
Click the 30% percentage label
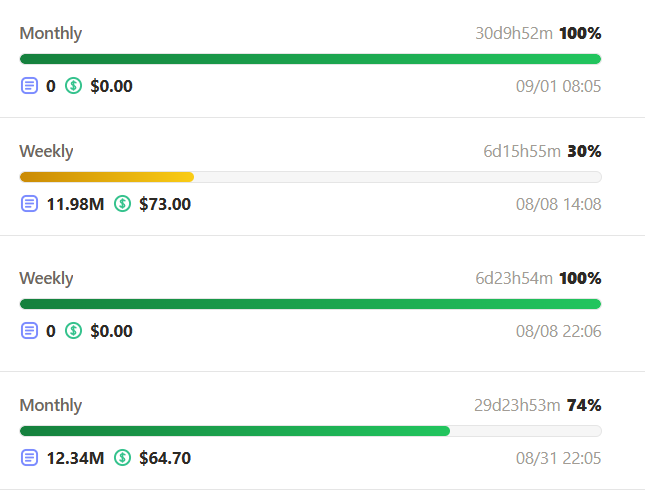(x=584, y=151)
